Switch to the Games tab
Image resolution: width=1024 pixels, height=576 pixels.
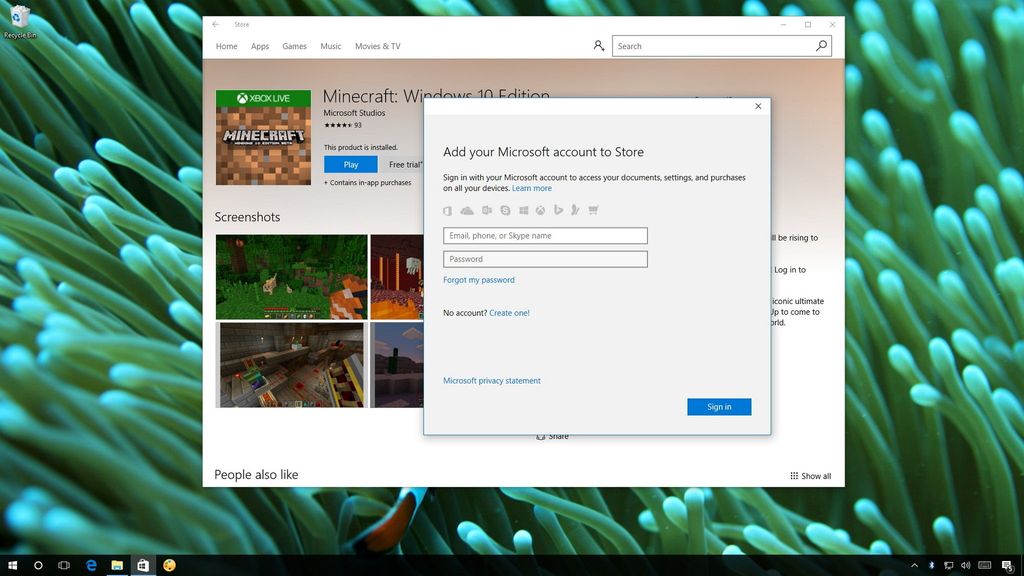tap(294, 46)
